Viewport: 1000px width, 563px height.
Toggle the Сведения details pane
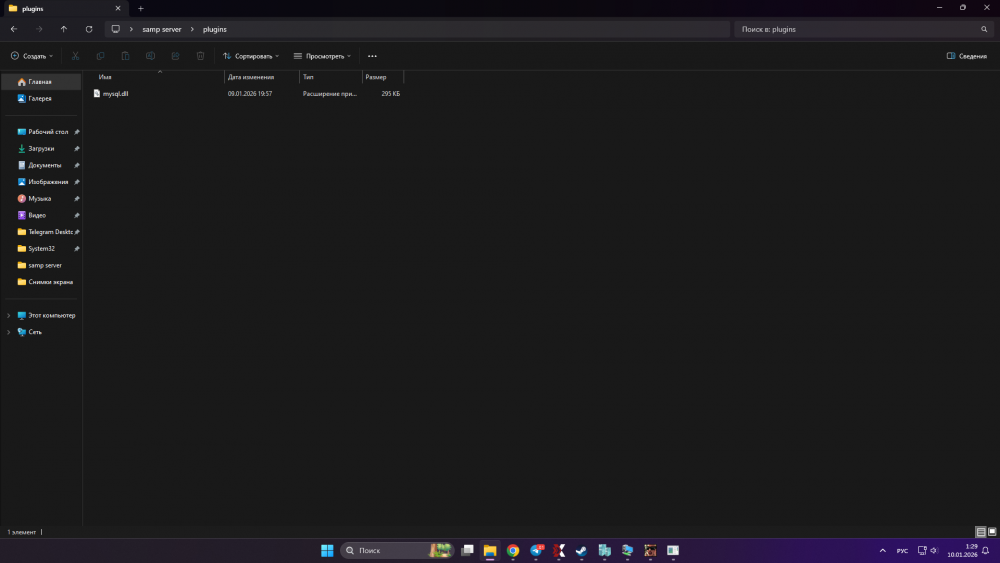click(966, 56)
